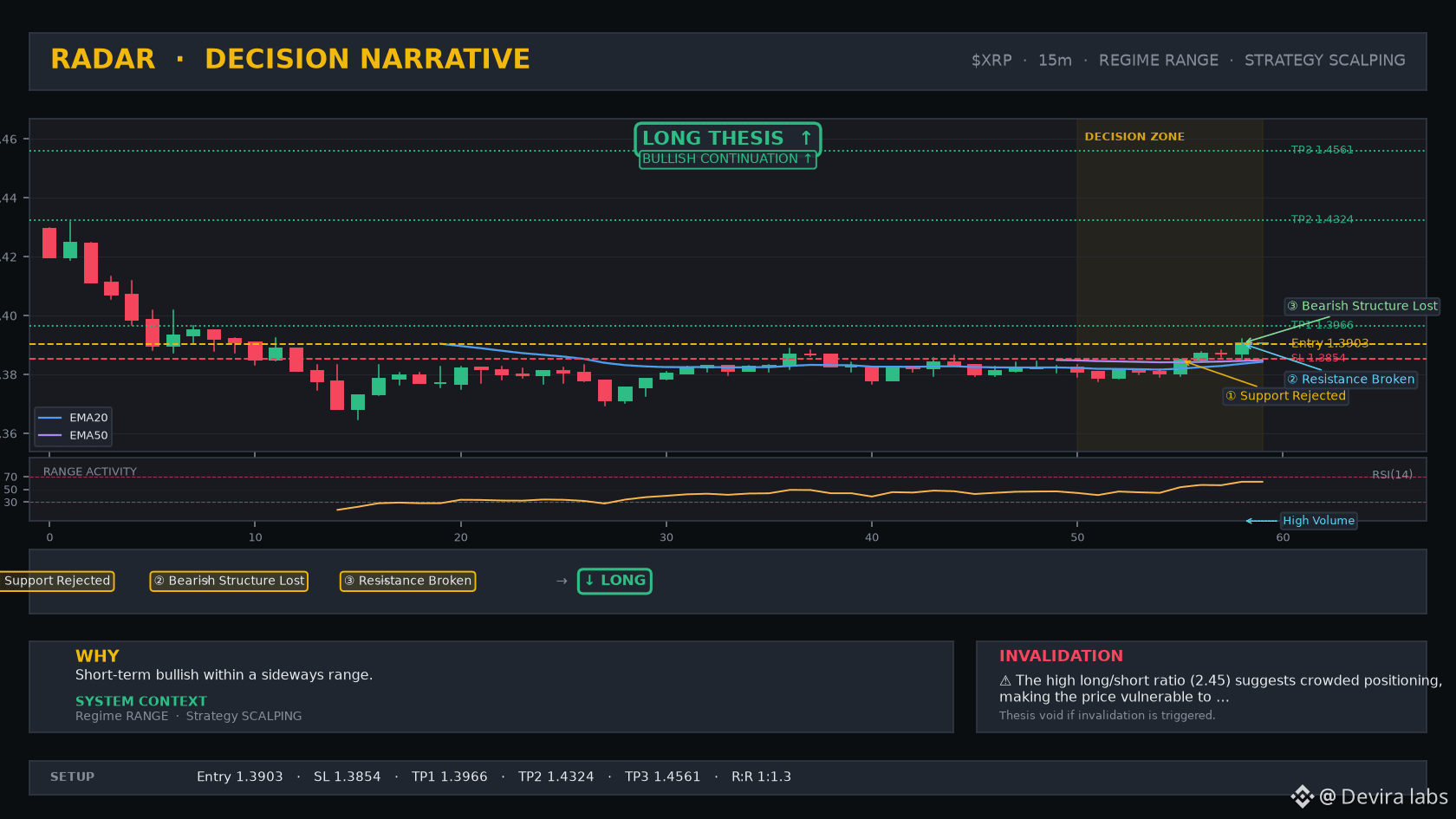Select the Bearish Structure Lost chart annotation
Screen dimensions: 1456x819
click(x=1362, y=306)
